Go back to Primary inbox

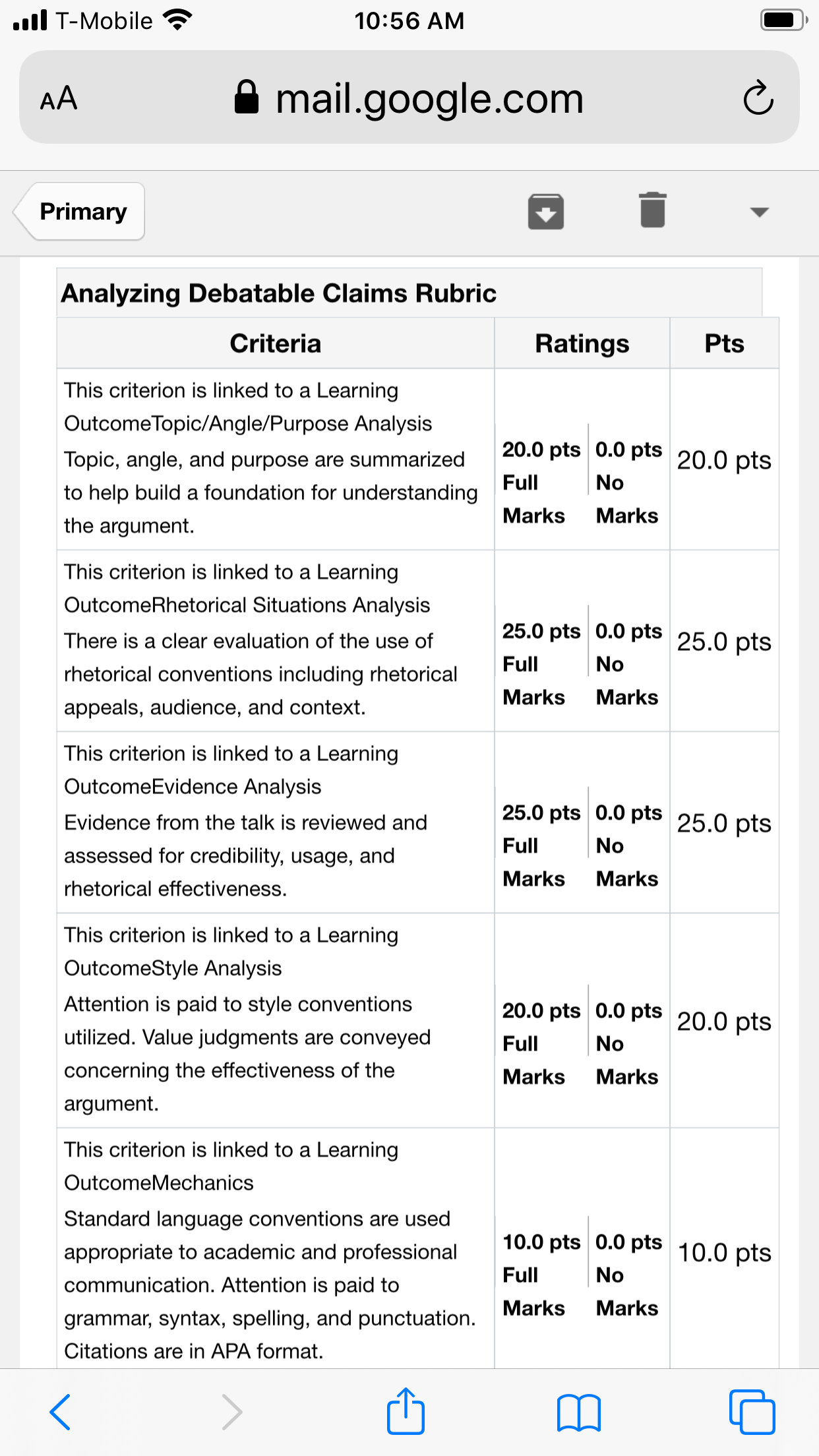coord(79,211)
